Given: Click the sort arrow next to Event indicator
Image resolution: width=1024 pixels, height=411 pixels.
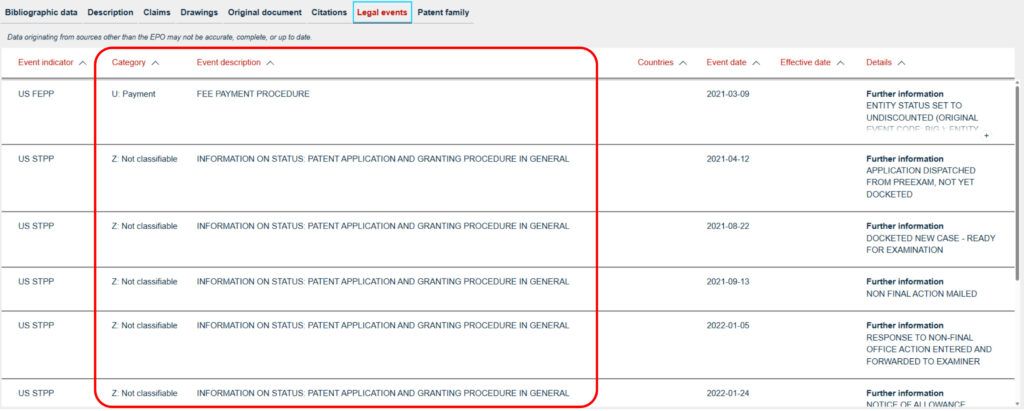Looking at the screenshot, I should [x=82, y=63].
